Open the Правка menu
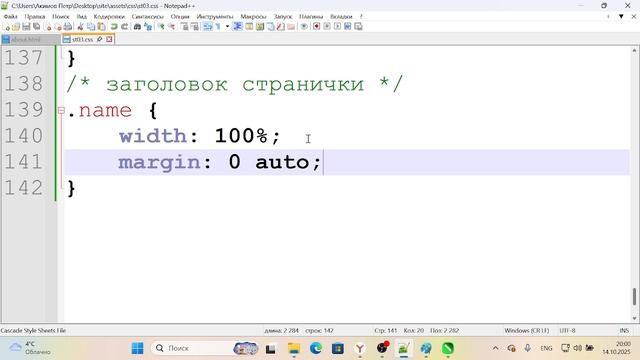The width and height of the screenshot is (640, 360). pos(35,16)
